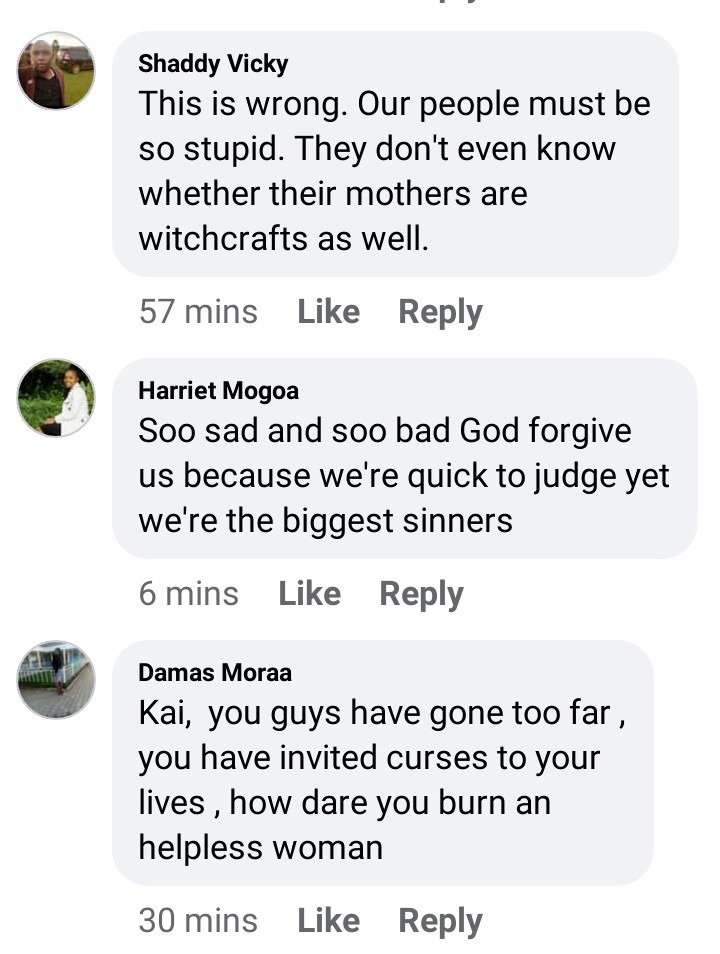
Task: Select Shaddy Vicky's comment bubble text
Action: 394,171
